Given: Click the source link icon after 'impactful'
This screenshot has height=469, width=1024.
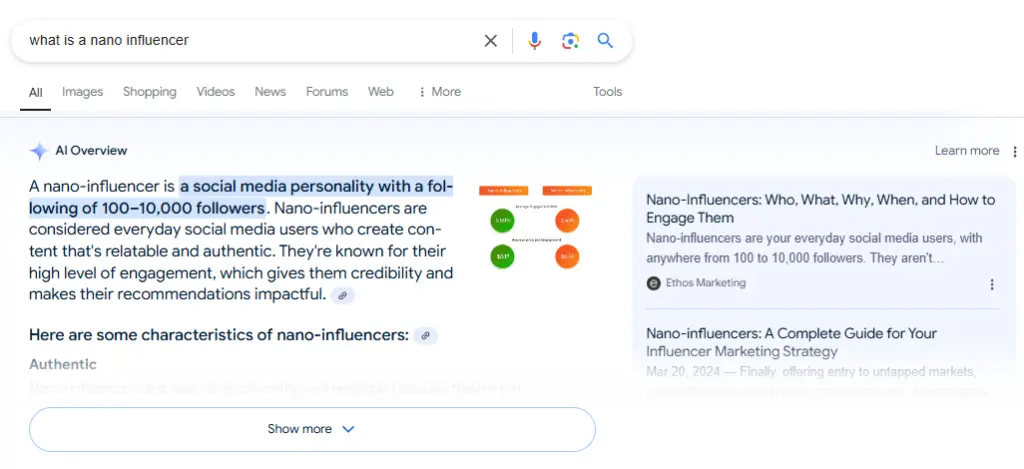Looking at the screenshot, I should tap(343, 296).
